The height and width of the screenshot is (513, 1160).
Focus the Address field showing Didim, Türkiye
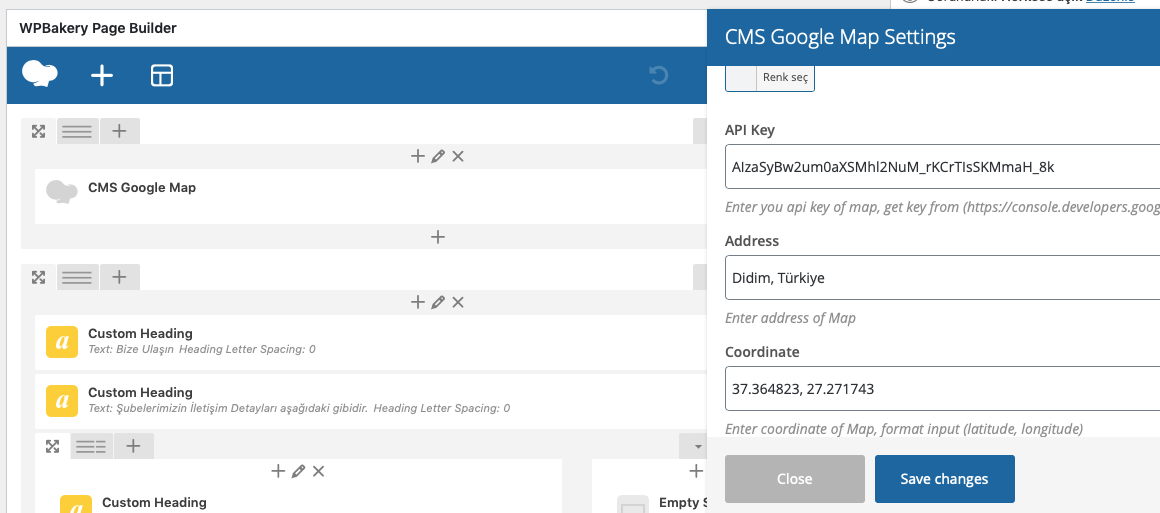point(942,278)
